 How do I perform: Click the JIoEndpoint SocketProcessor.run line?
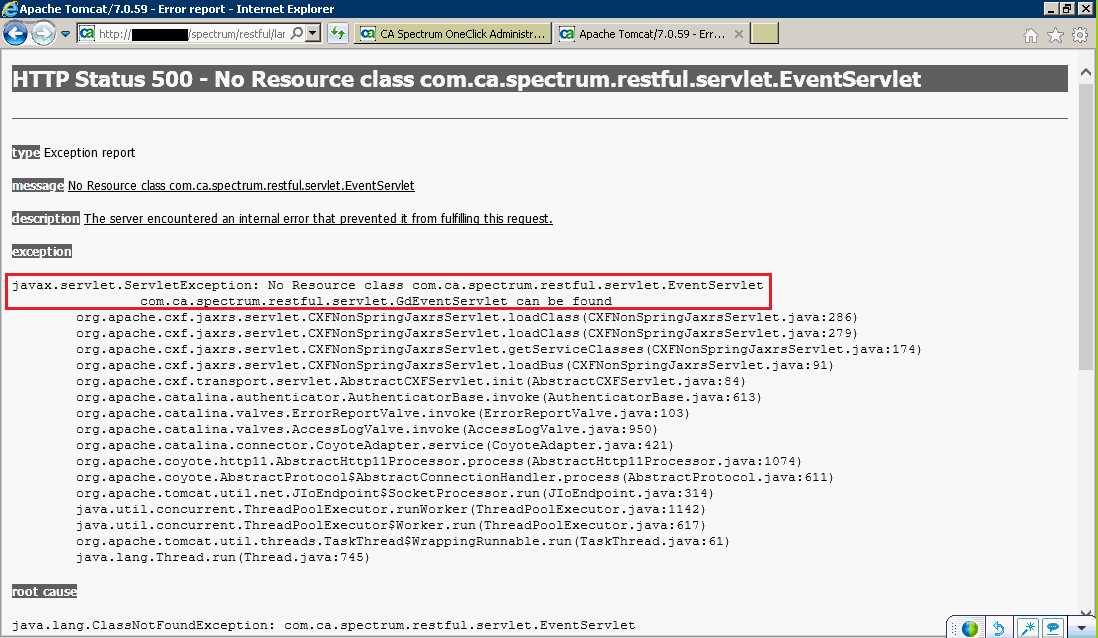pyautogui.click(x=395, y=494)
